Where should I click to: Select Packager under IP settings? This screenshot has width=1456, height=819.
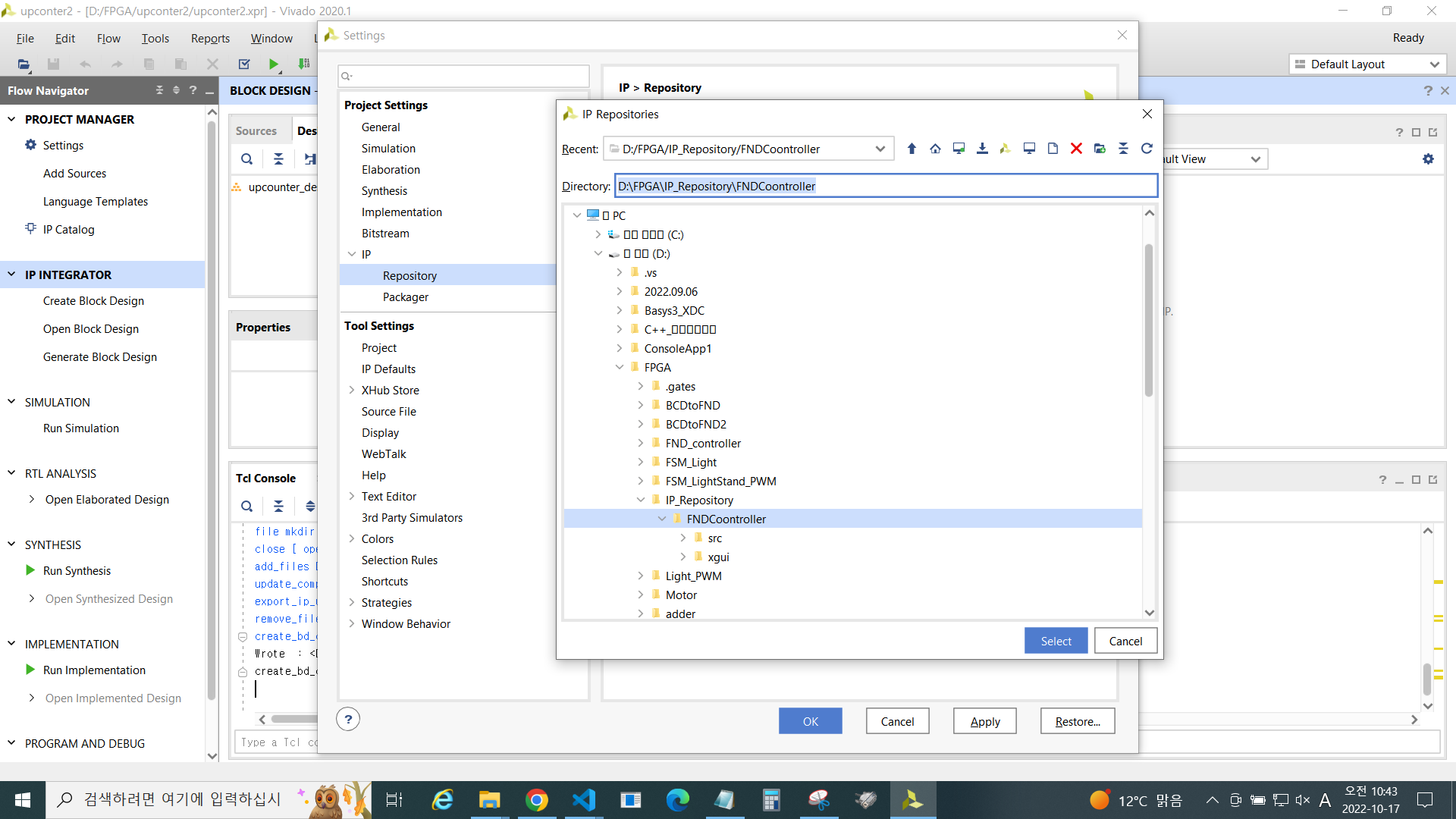(x=405, y=297)
